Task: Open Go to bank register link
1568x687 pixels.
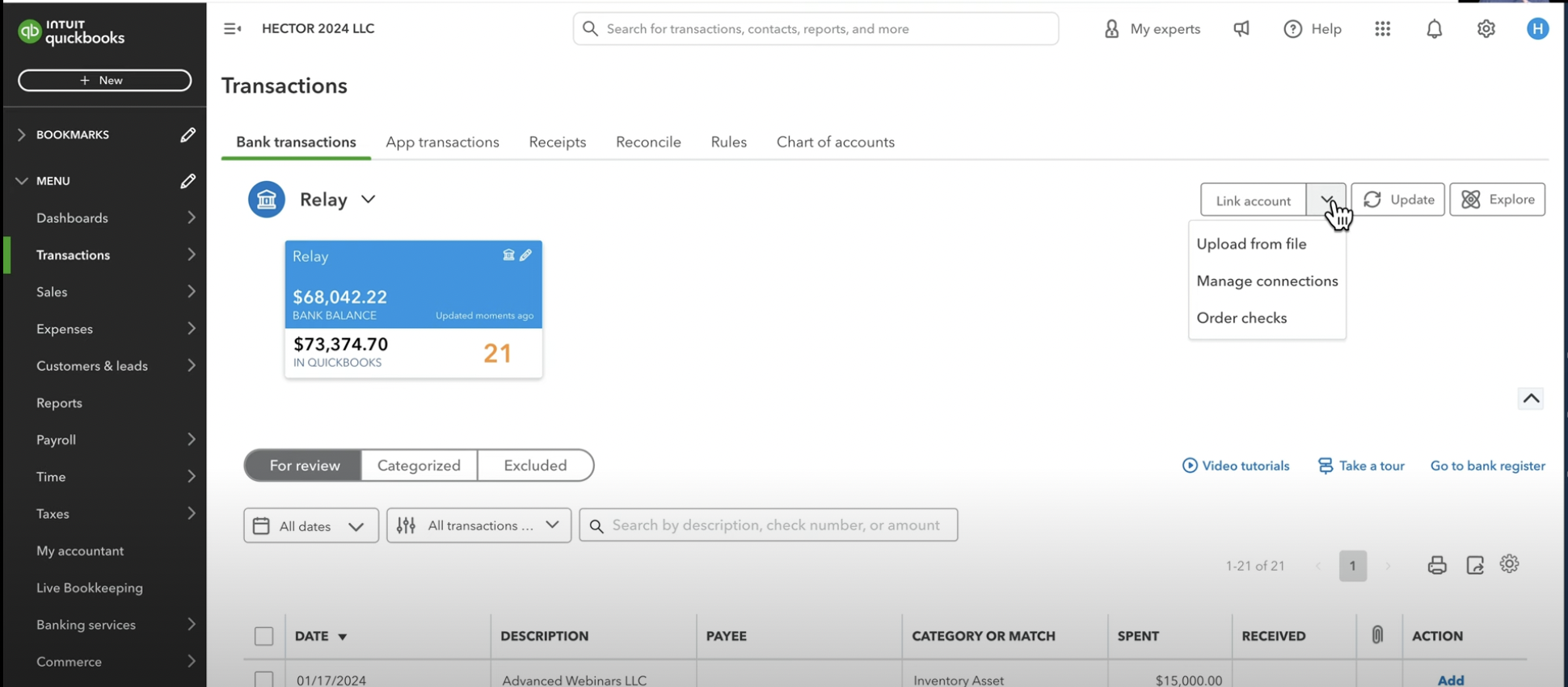Action: [1487, 466]
